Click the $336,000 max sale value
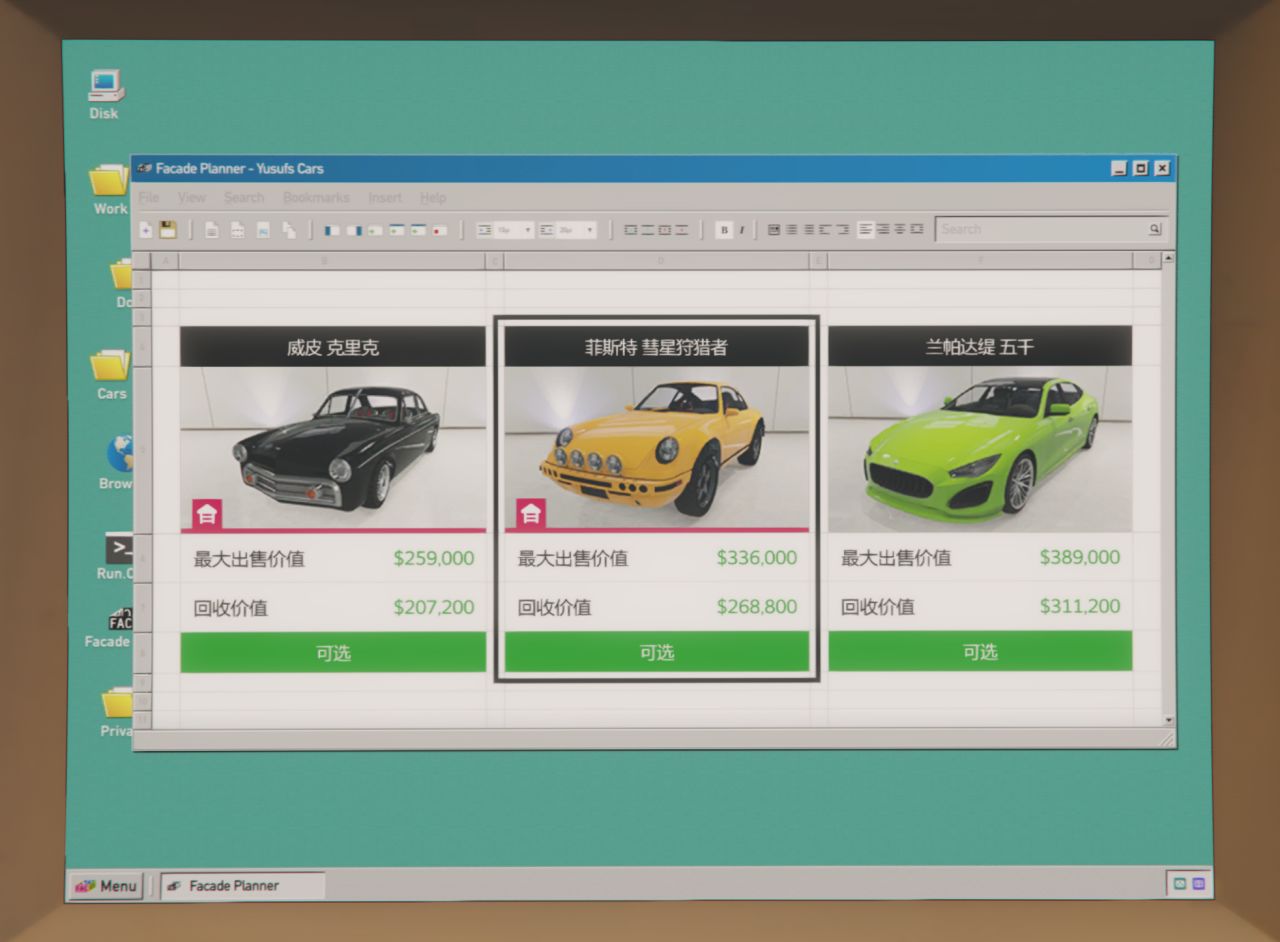This screenshot has height=942, width=1280. pos(757,558)
